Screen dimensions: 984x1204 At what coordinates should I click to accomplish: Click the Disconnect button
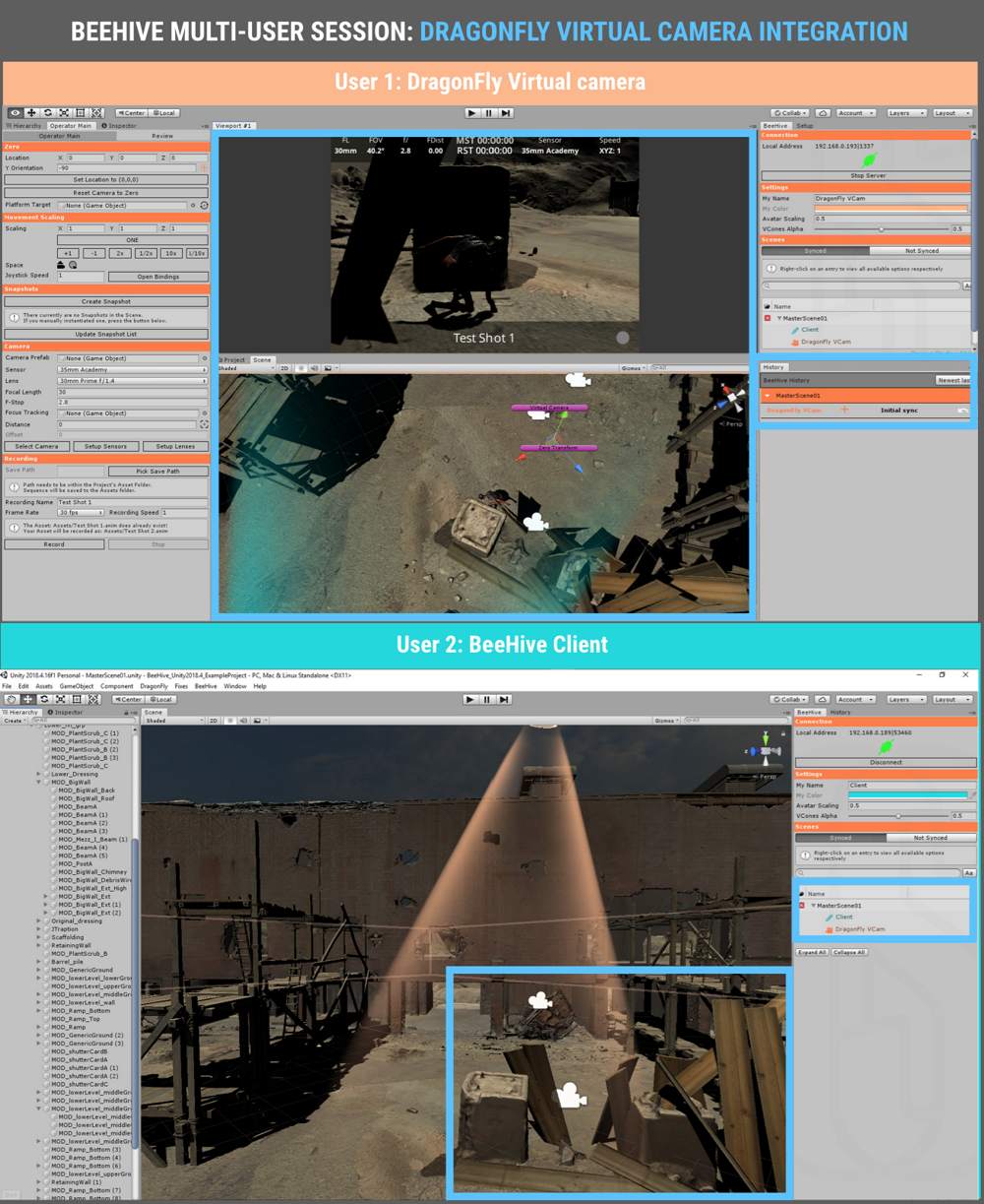[886, 762]
